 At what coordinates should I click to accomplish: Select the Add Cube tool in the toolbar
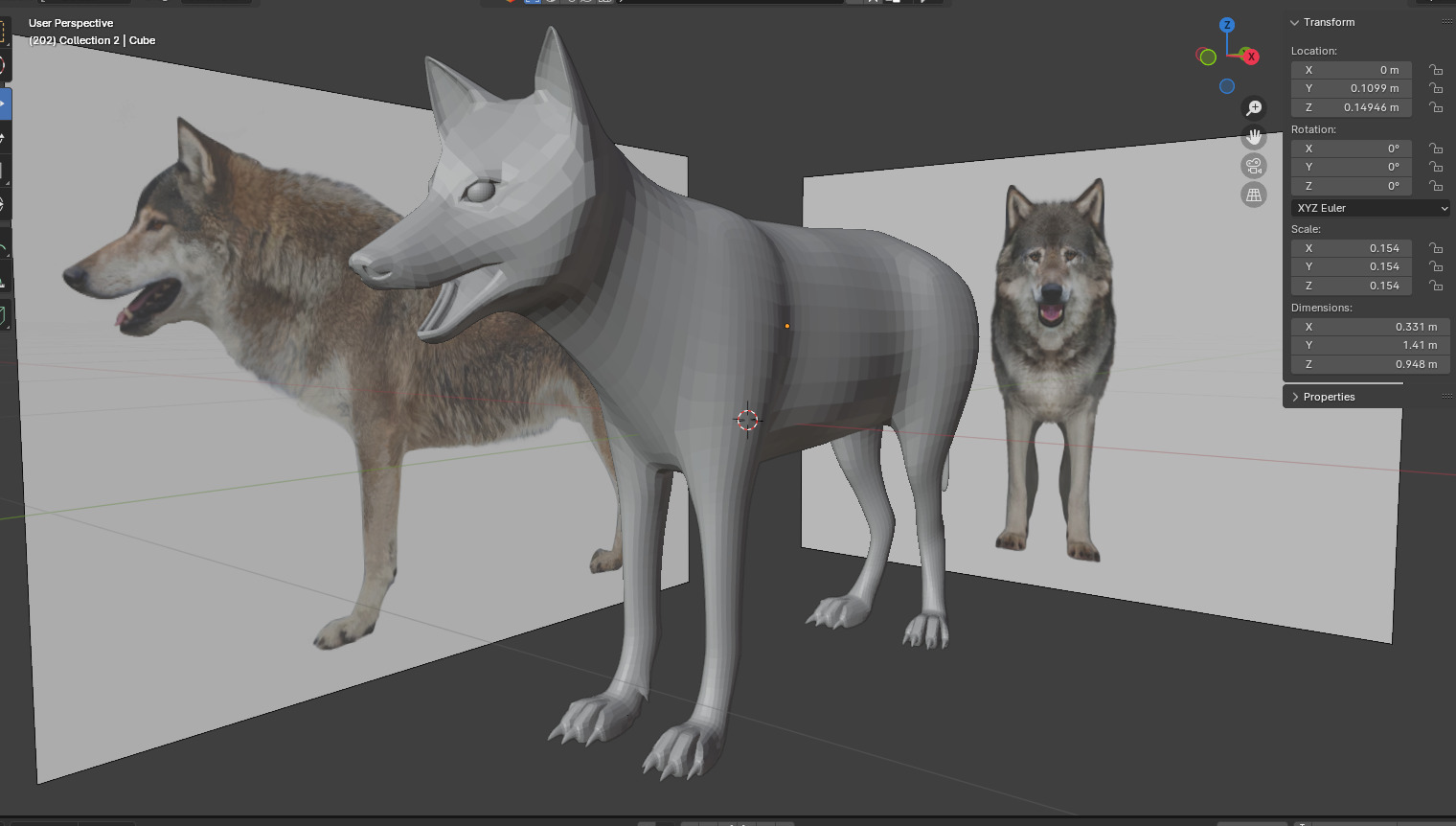[x=5, y=314]
